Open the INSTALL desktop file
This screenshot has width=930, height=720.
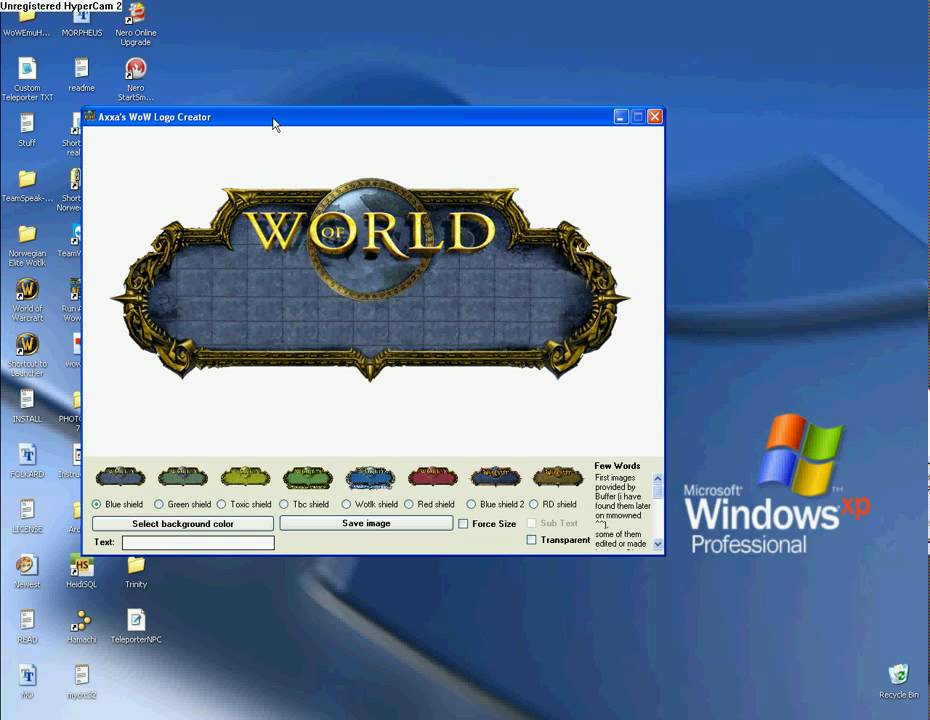pyautogui.click(x=27, y=406)
